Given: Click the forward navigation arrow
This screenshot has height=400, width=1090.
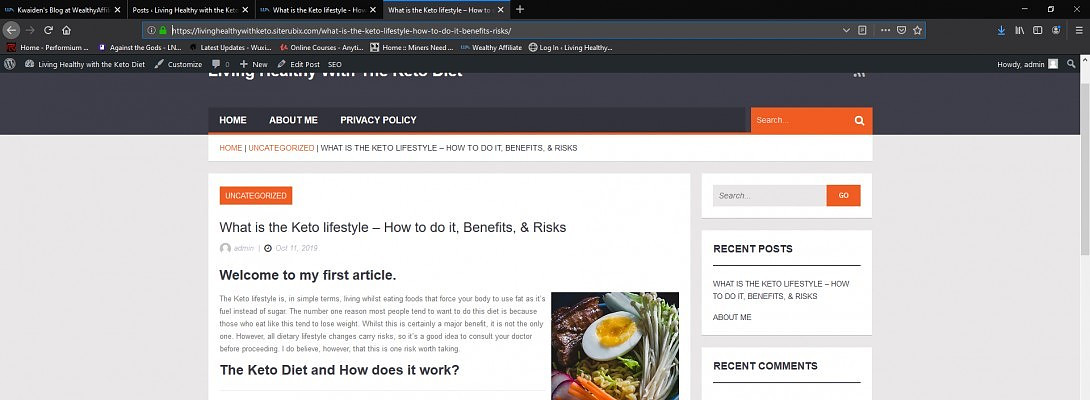Looking at the screenshot, I should (x=30, y=30).
